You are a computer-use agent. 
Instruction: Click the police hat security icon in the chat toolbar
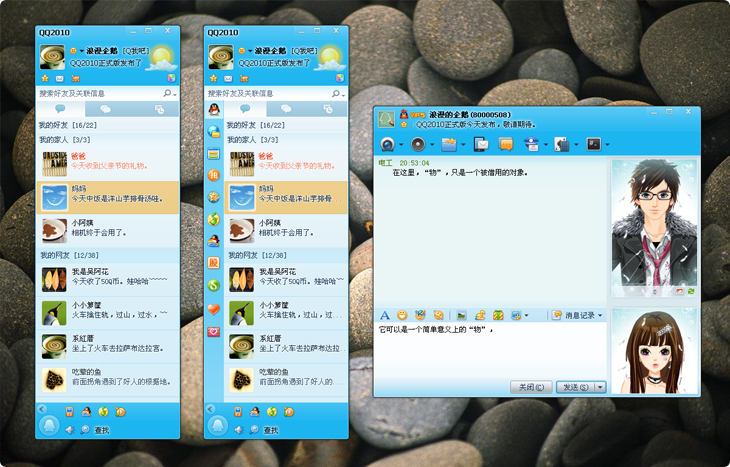(x=531, y=144)
